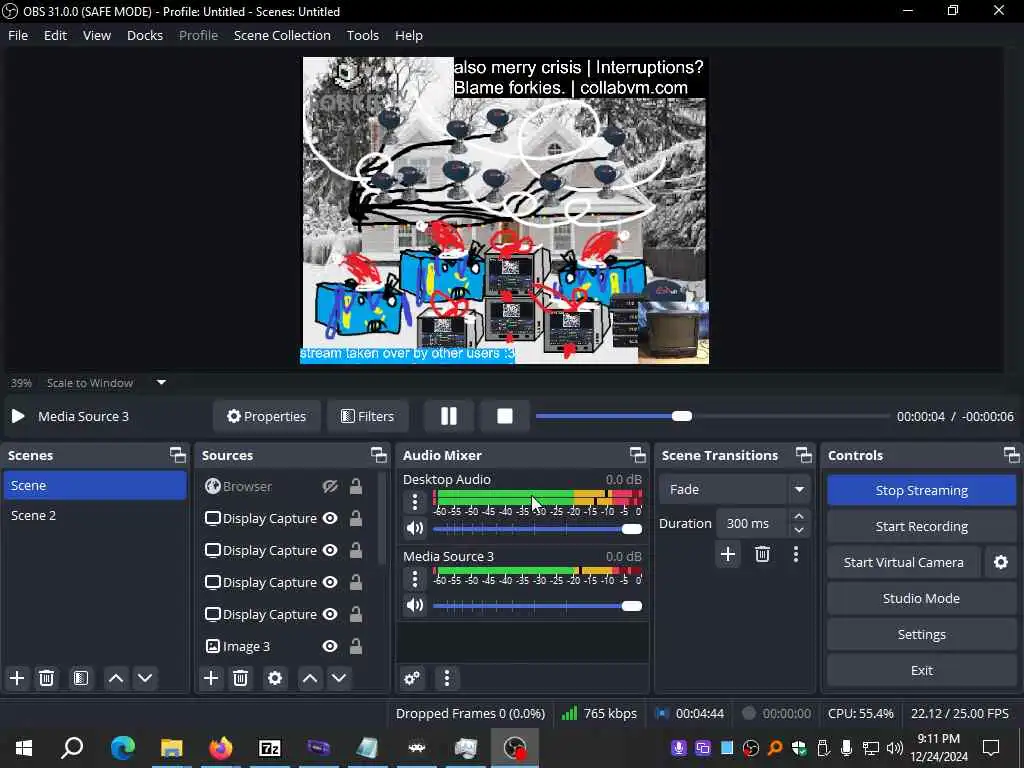Open the File menu
Image resolution: width=1024 pixels, height=768 pixels.
(18, 35)
